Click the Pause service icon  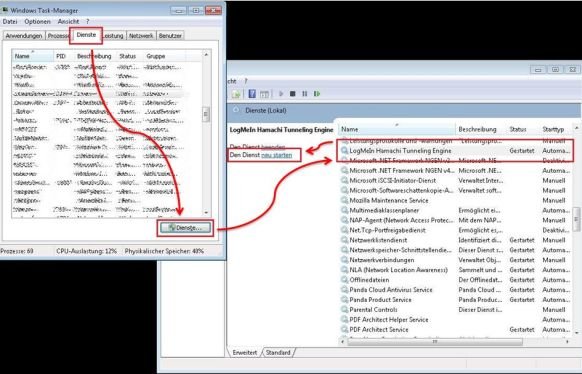tap(305, 94)
